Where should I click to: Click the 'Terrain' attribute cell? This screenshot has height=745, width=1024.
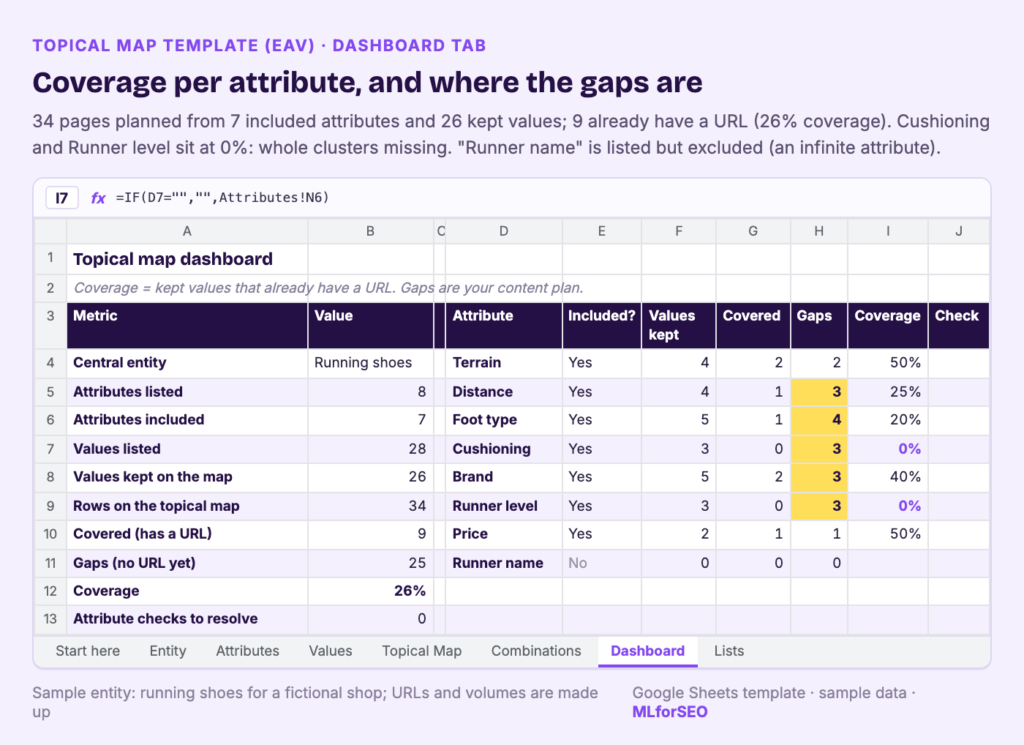tap(504, 363)
